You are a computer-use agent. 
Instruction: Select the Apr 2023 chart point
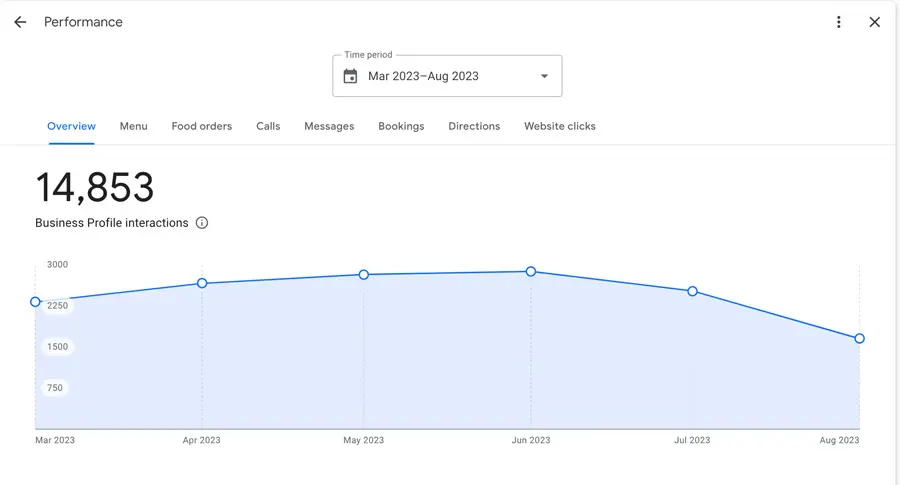click(202, 283)
